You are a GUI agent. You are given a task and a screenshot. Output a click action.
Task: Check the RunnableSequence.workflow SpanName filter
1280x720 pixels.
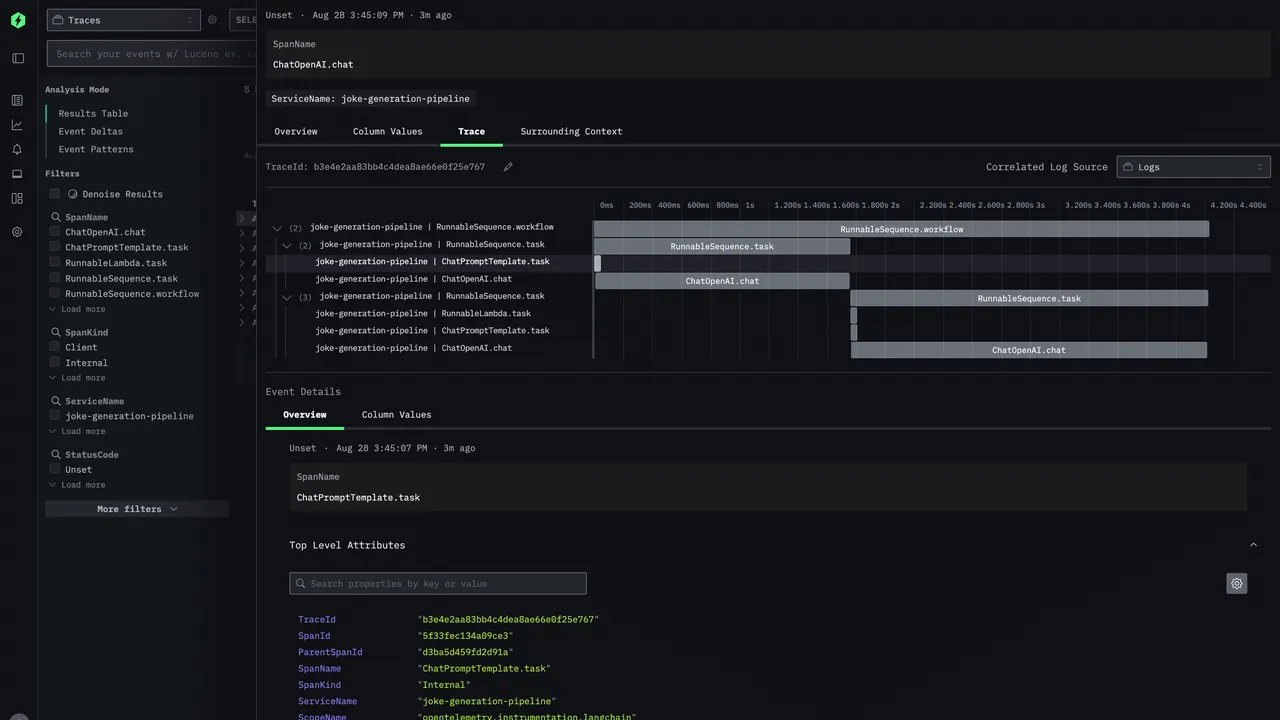pos(55,293)
